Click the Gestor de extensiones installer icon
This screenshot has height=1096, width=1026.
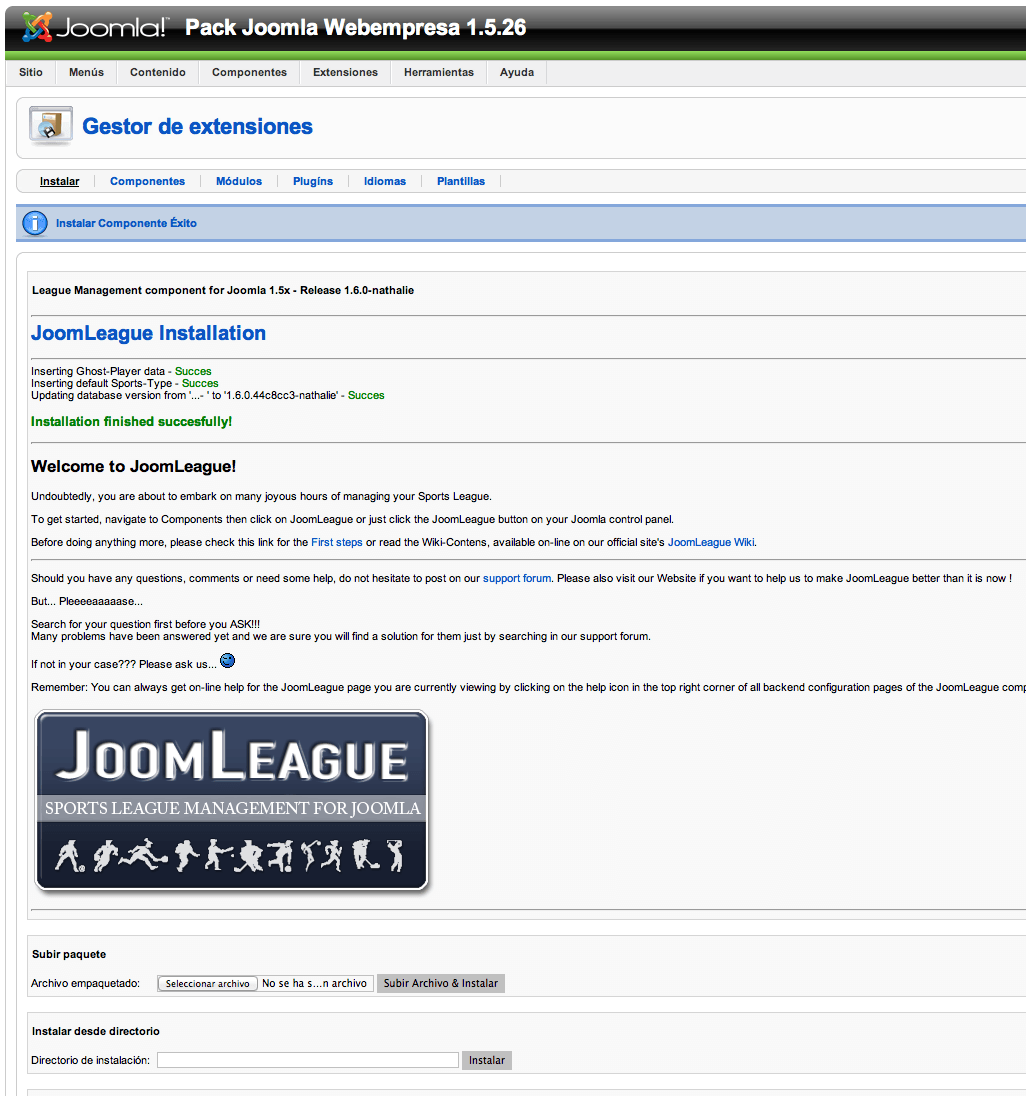50,126
